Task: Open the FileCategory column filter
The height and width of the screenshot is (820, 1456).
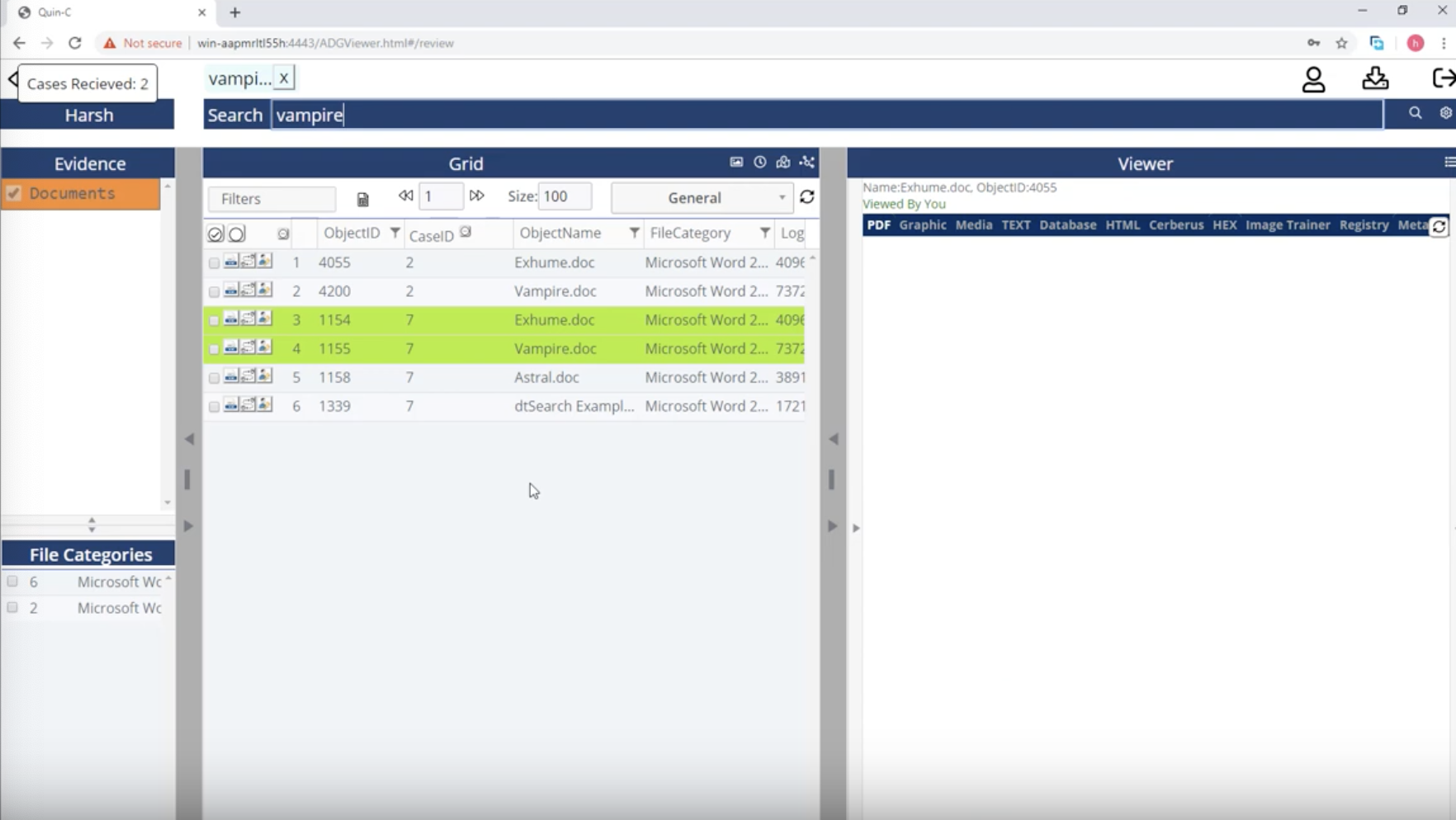Action: (x=764, y=233)
